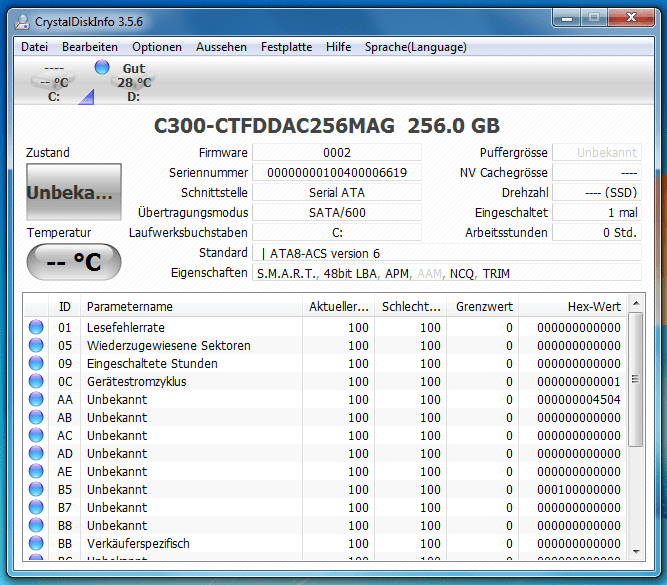This screenshot has width=667, height=585.
Task: Click status orb for Gerätestromzyklus row
Action: point(36,381)
